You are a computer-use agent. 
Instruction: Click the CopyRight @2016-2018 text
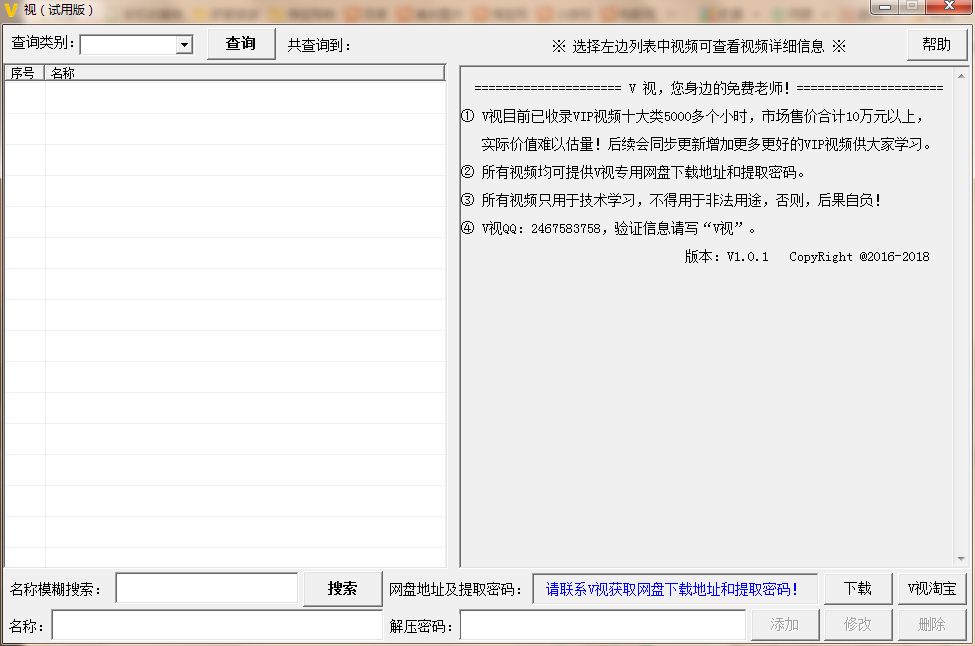click(x=859, y=257)
